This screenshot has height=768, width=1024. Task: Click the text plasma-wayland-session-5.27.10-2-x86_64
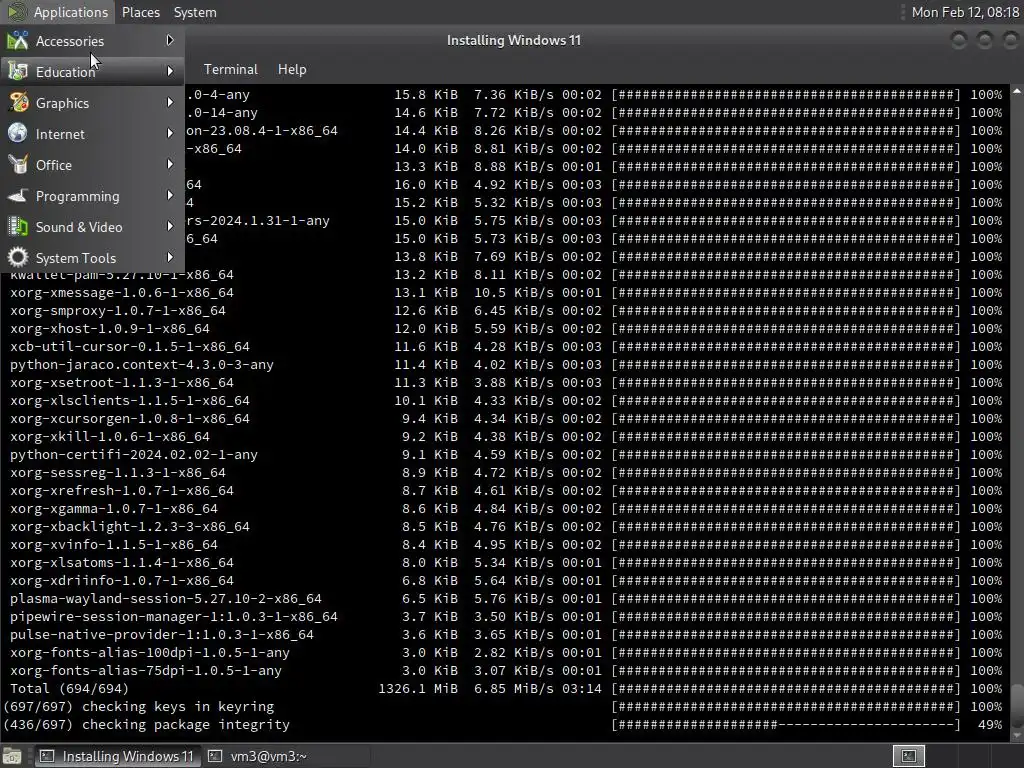[166, 598]
